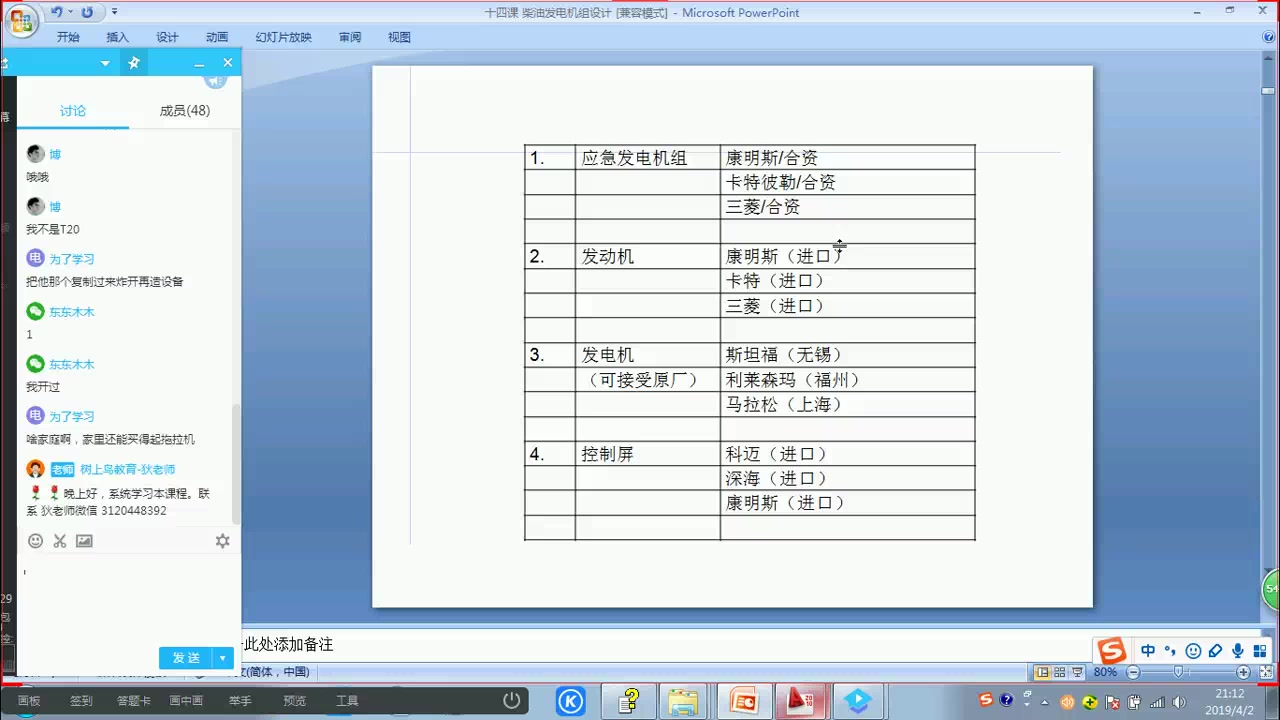Viewport: 1280px width, 720px height.
Task: Zoom in with plus button
Action: click(x=1243, y=672)
